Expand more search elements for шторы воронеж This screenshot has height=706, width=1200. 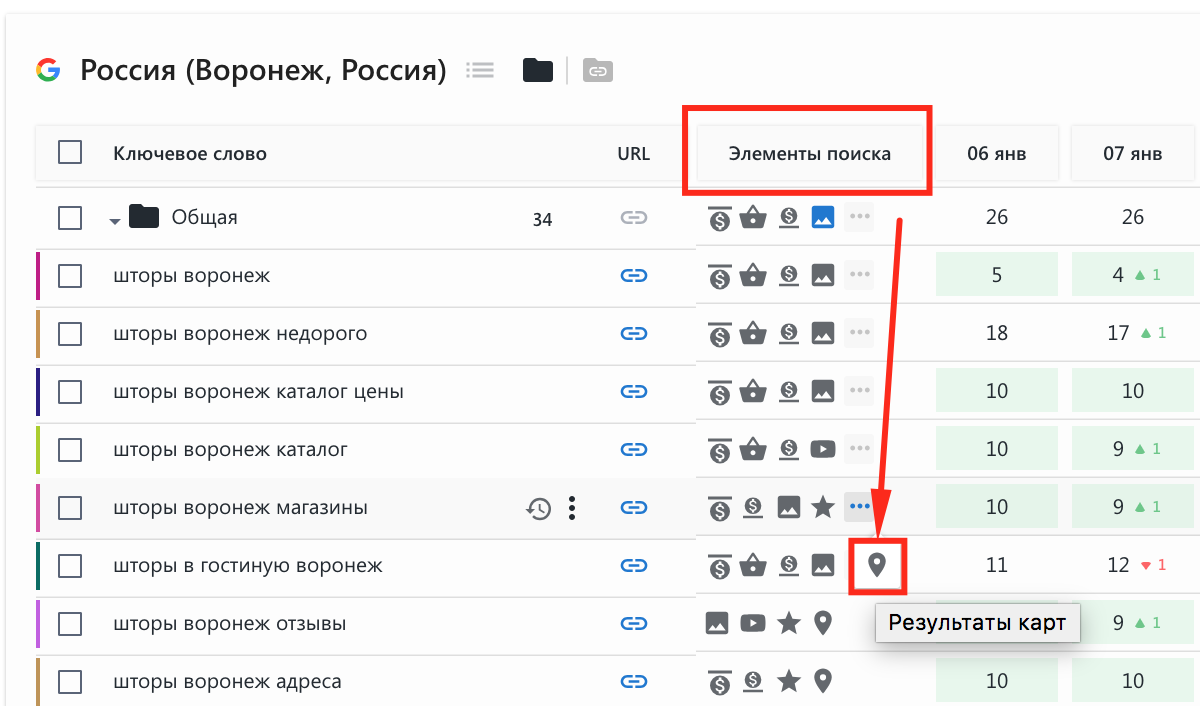[x=859, y=275]
